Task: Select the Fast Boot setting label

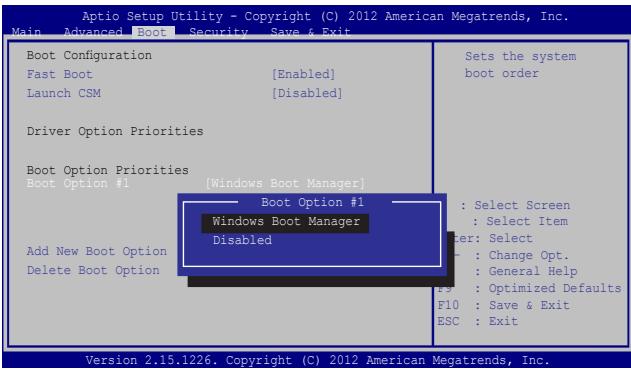Action: tap(60, 74)
